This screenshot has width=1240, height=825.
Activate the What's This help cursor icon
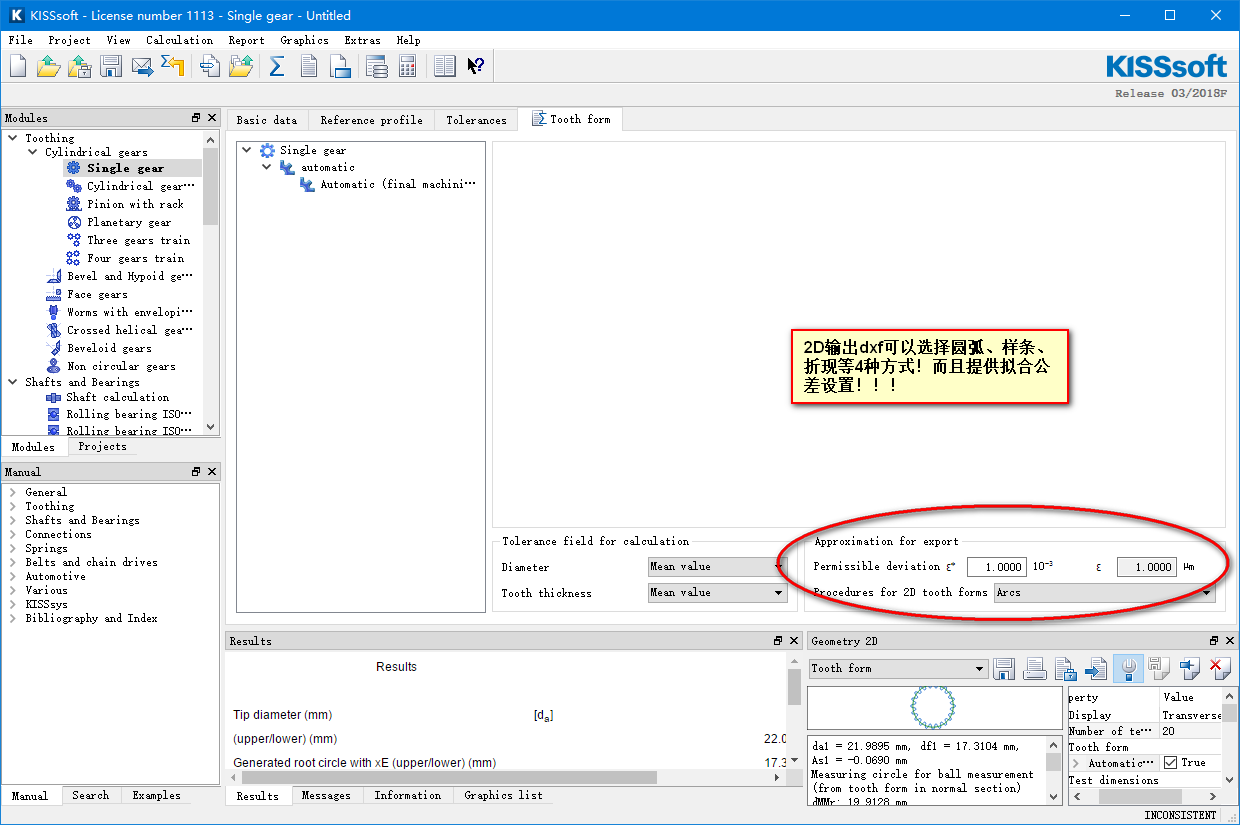pos(476,66)
